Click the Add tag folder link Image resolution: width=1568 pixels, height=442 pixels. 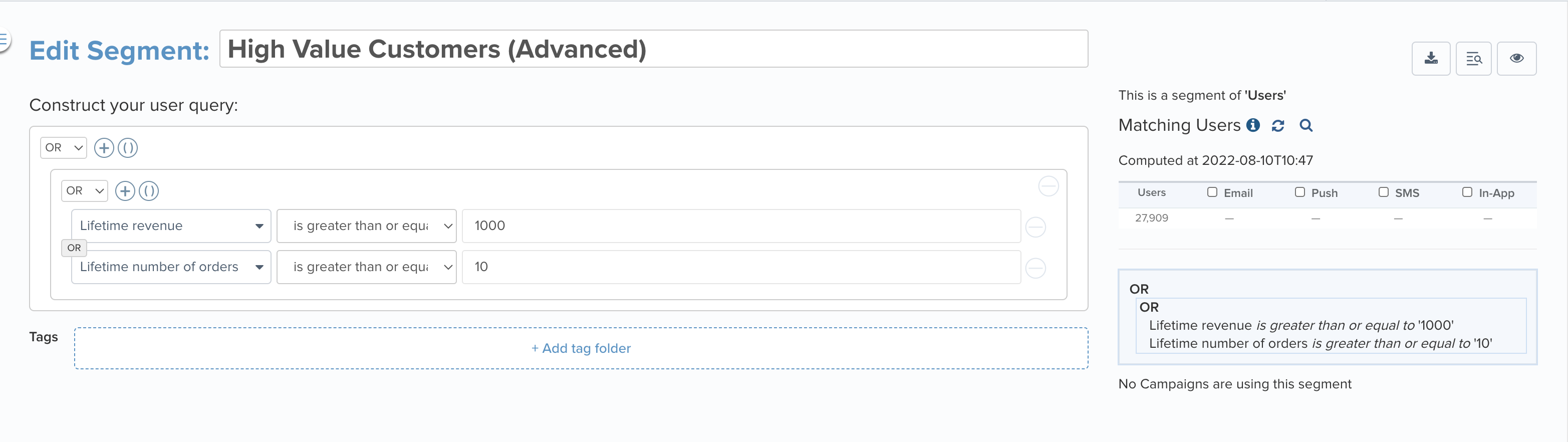[581, 348]
